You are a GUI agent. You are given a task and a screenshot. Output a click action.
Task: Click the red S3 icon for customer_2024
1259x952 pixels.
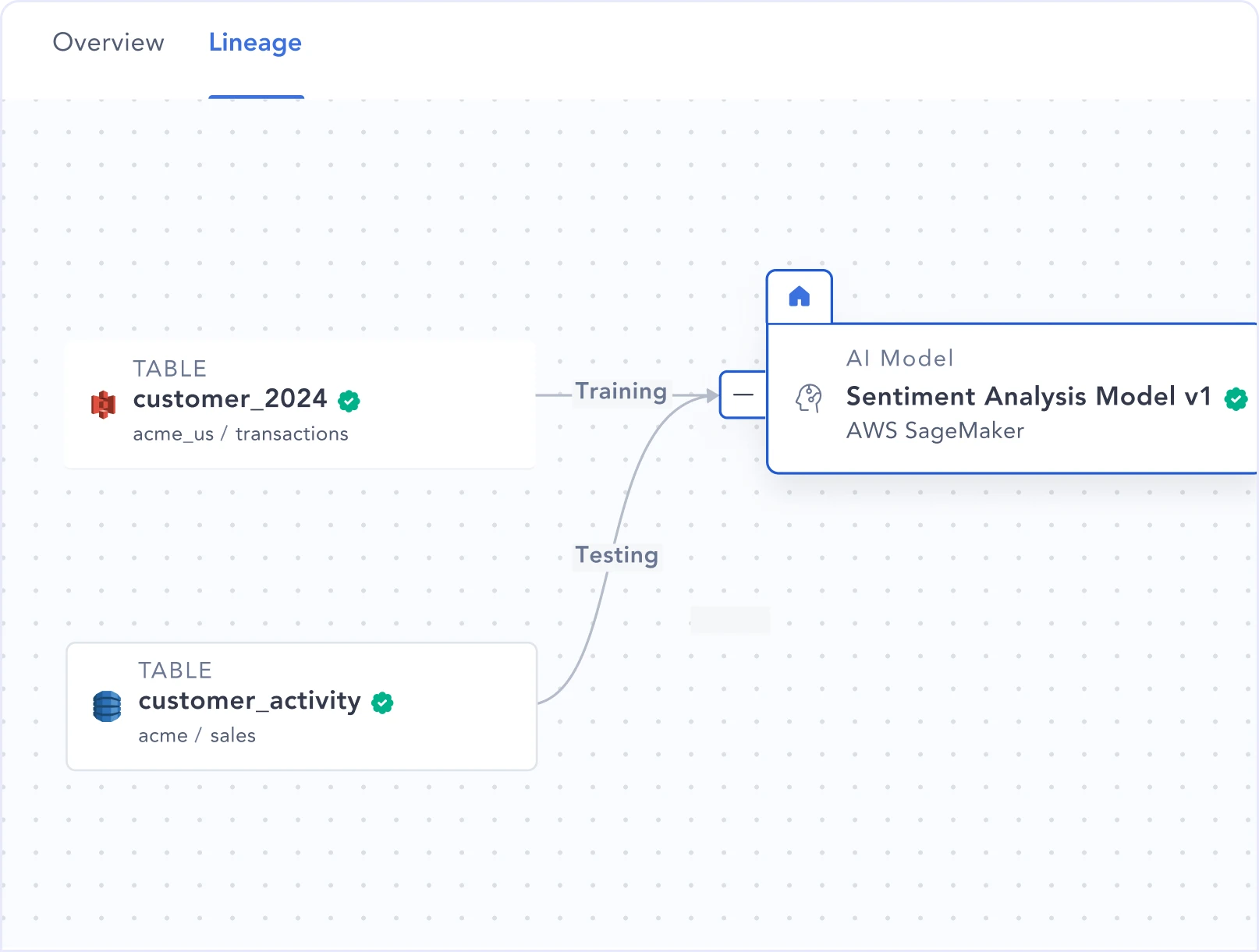coord(103,404)
